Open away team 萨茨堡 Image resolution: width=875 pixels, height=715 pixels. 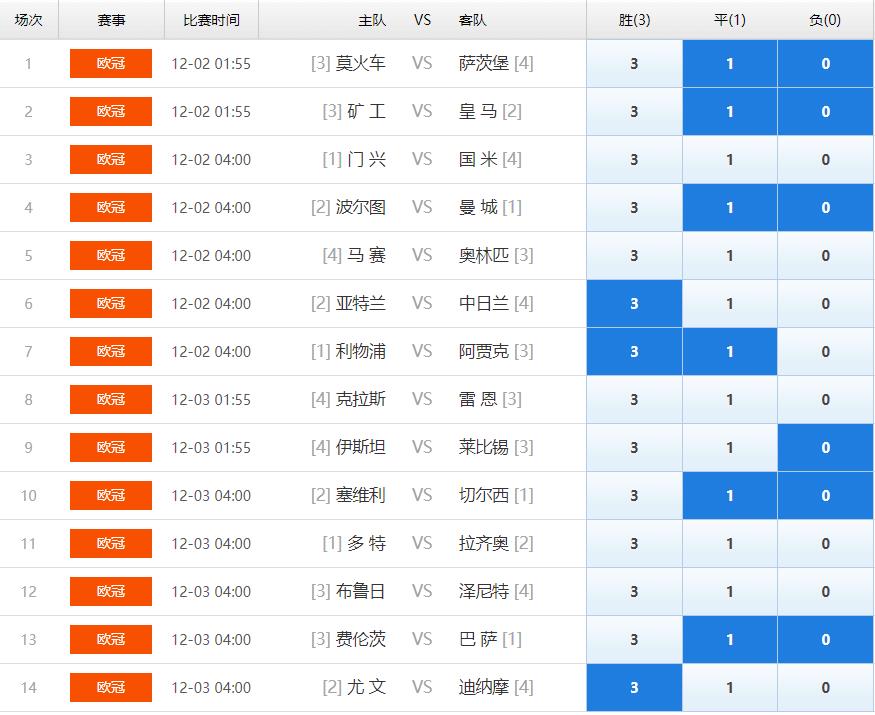(x=484, y=64)
